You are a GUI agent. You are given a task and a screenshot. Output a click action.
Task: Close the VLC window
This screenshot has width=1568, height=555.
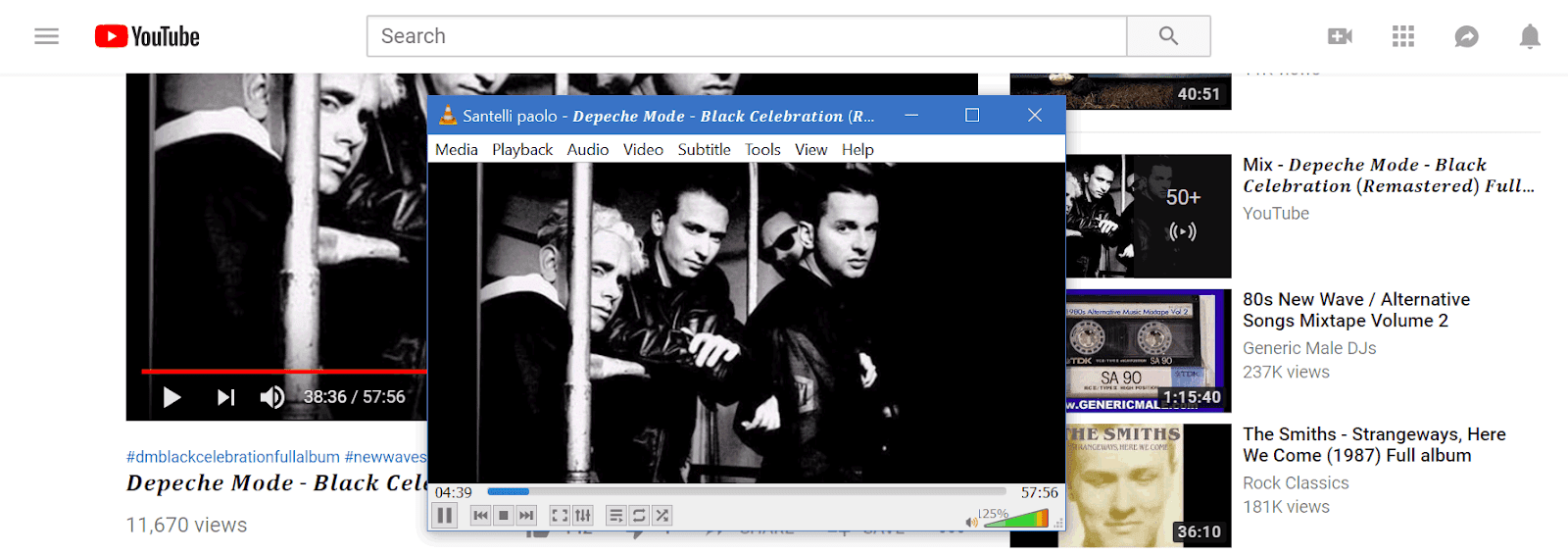coord(1035,115)
